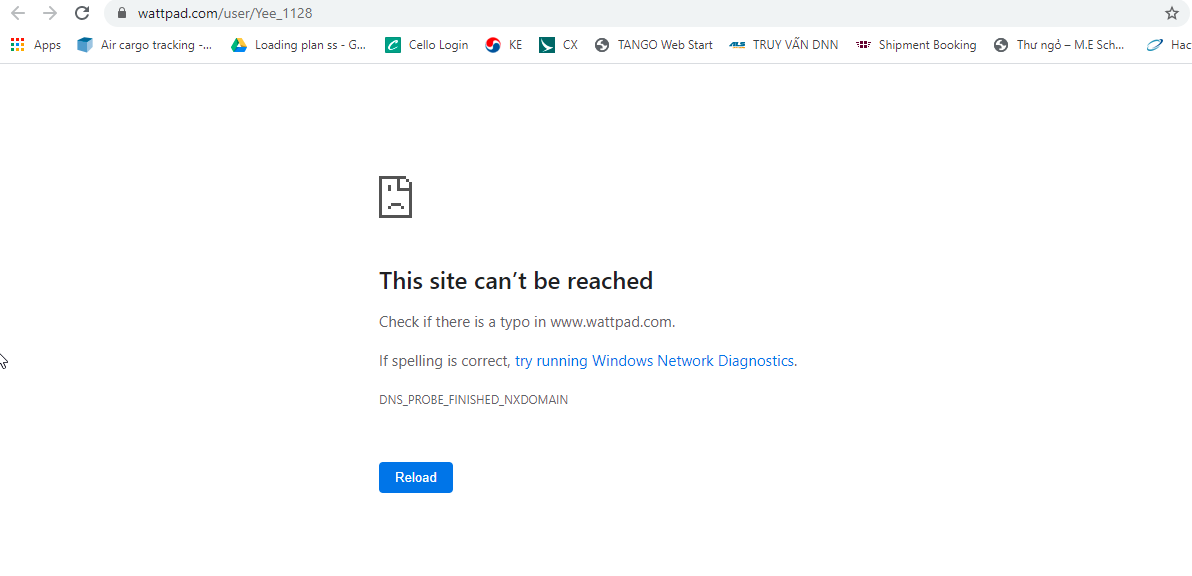Open Thư ngỏ M.E Sch bookmark

(1059, 45)
